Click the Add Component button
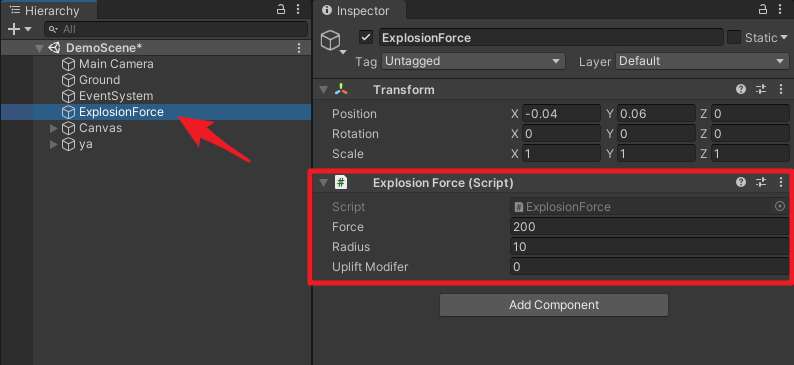This screenshot has height=365, width=794. [554, 305]
